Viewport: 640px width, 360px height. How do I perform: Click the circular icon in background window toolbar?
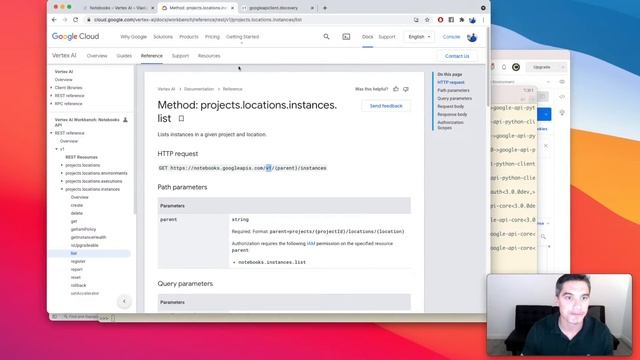(x=516, y=67)
